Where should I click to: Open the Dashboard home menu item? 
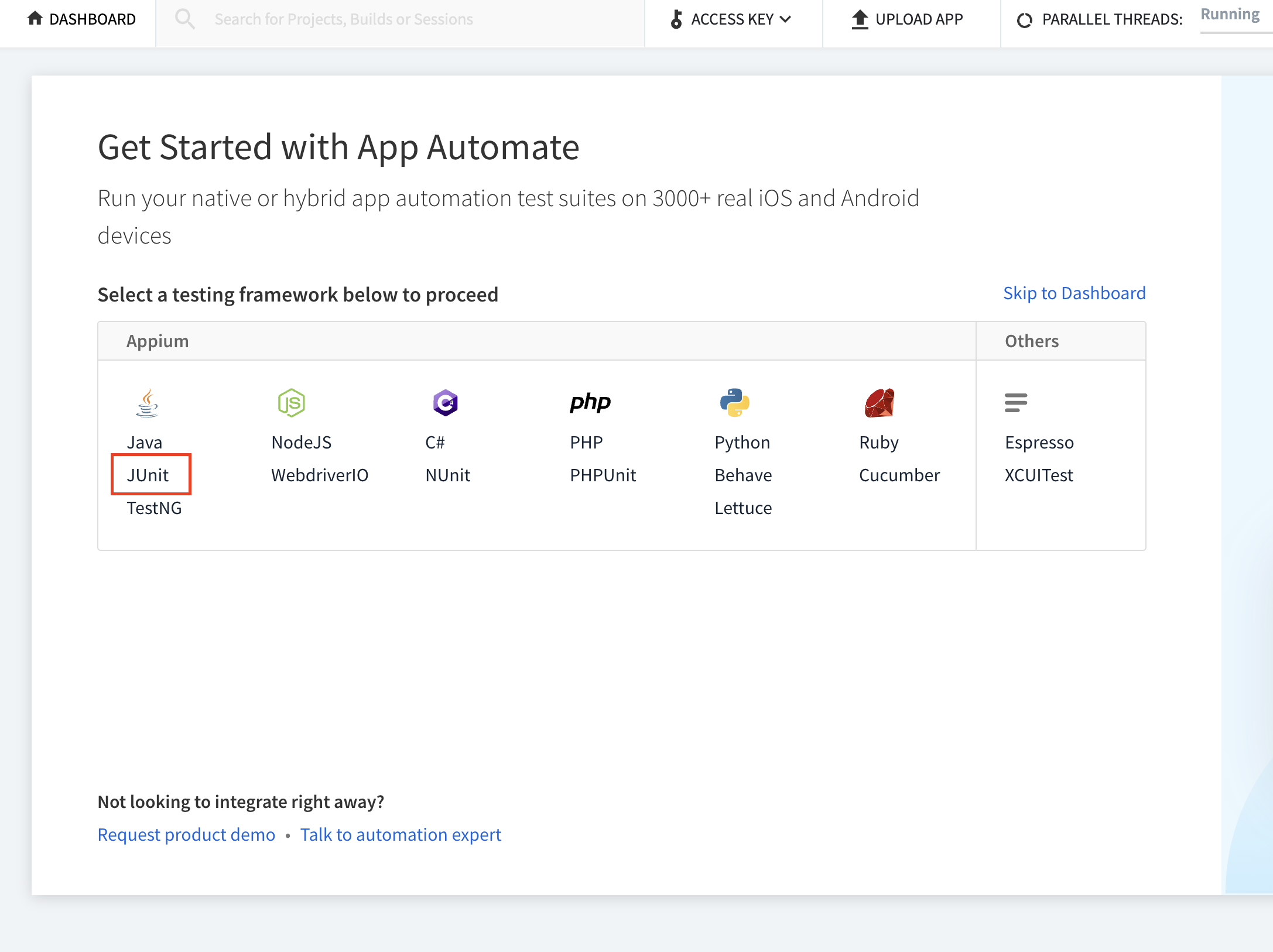coord(81,19)
